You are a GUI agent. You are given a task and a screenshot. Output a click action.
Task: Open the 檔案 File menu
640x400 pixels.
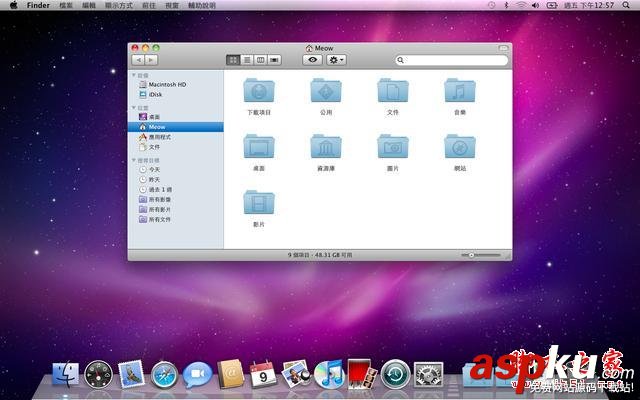(x=66, y=5)
